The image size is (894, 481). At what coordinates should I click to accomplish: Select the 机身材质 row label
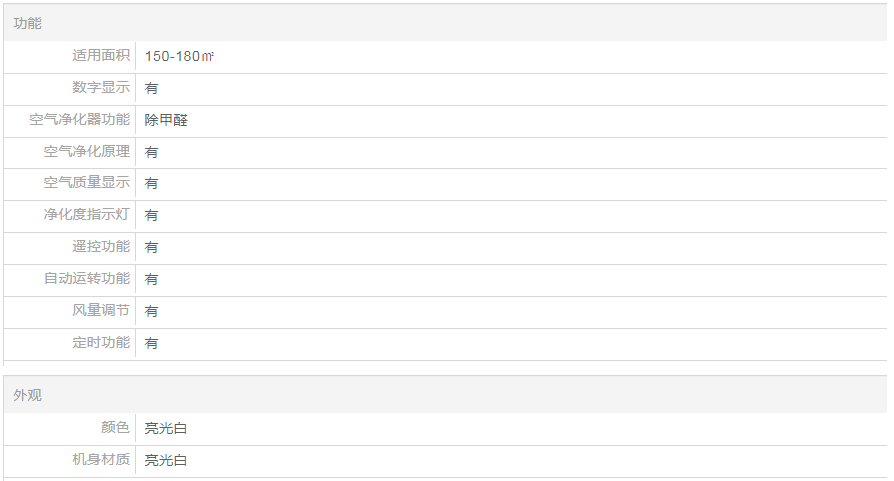tap(101, 460)
